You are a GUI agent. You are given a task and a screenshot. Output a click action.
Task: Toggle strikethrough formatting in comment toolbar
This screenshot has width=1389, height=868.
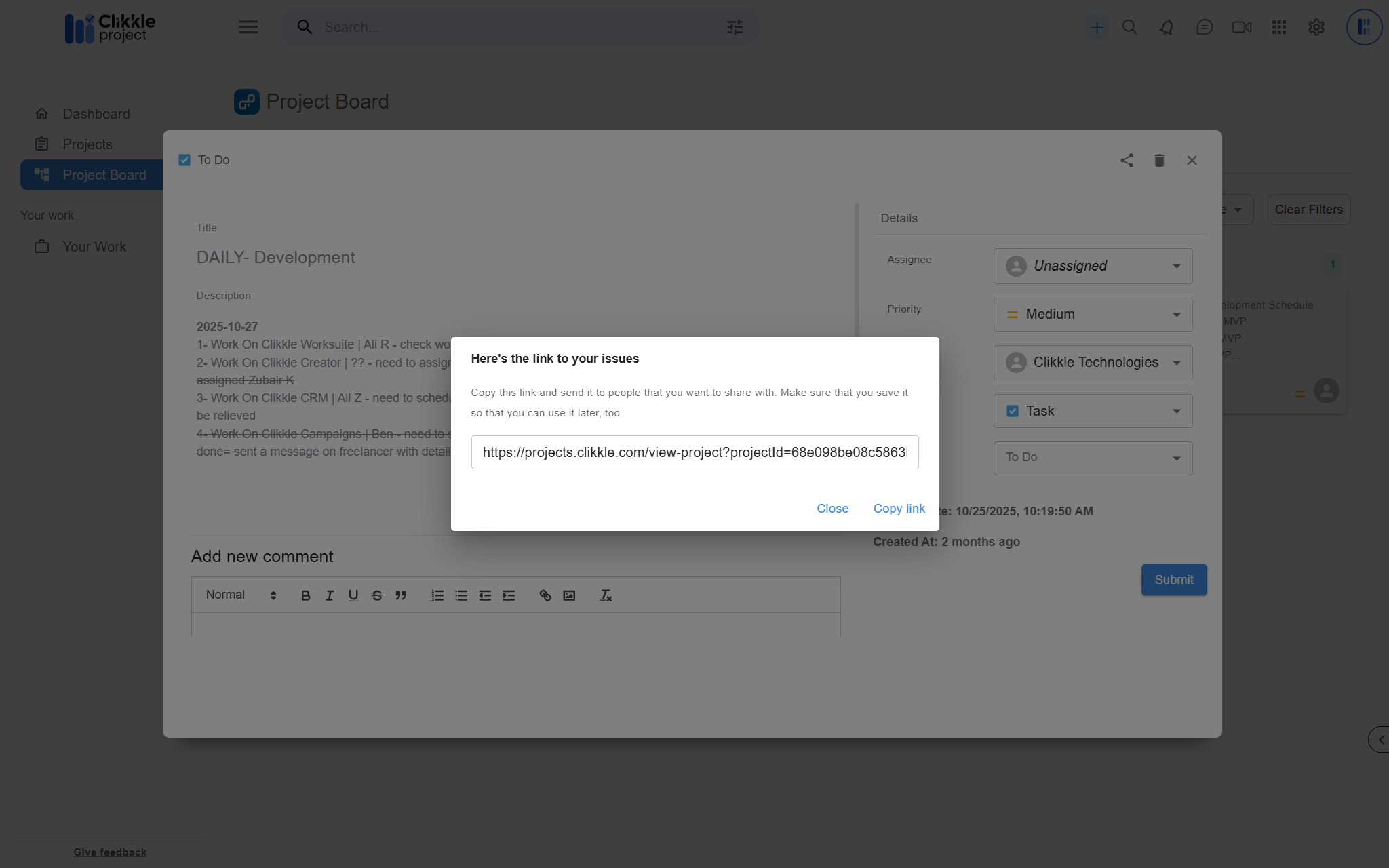(x=377, y=595)
